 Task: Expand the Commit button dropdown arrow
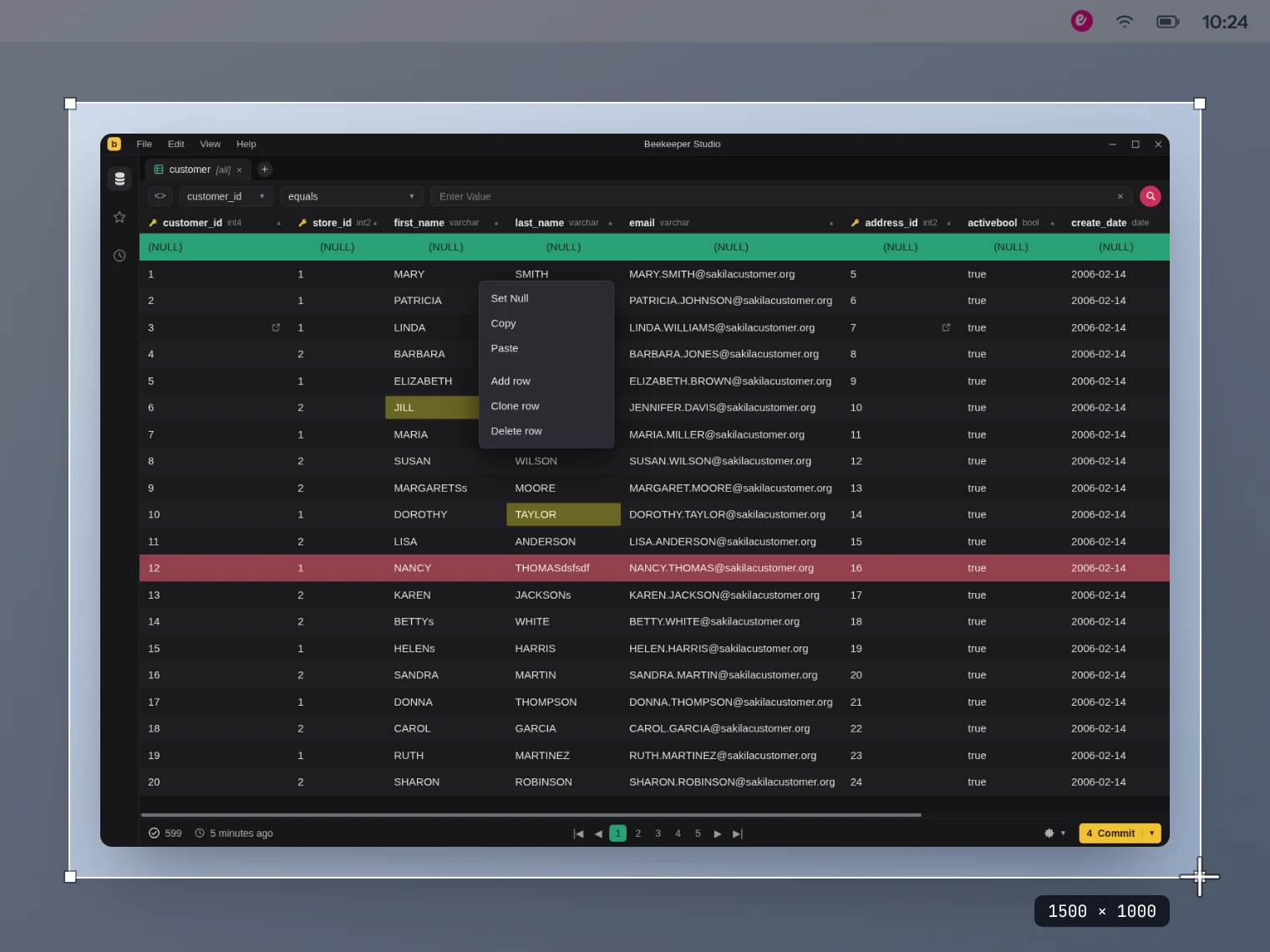pos(1152,833)
